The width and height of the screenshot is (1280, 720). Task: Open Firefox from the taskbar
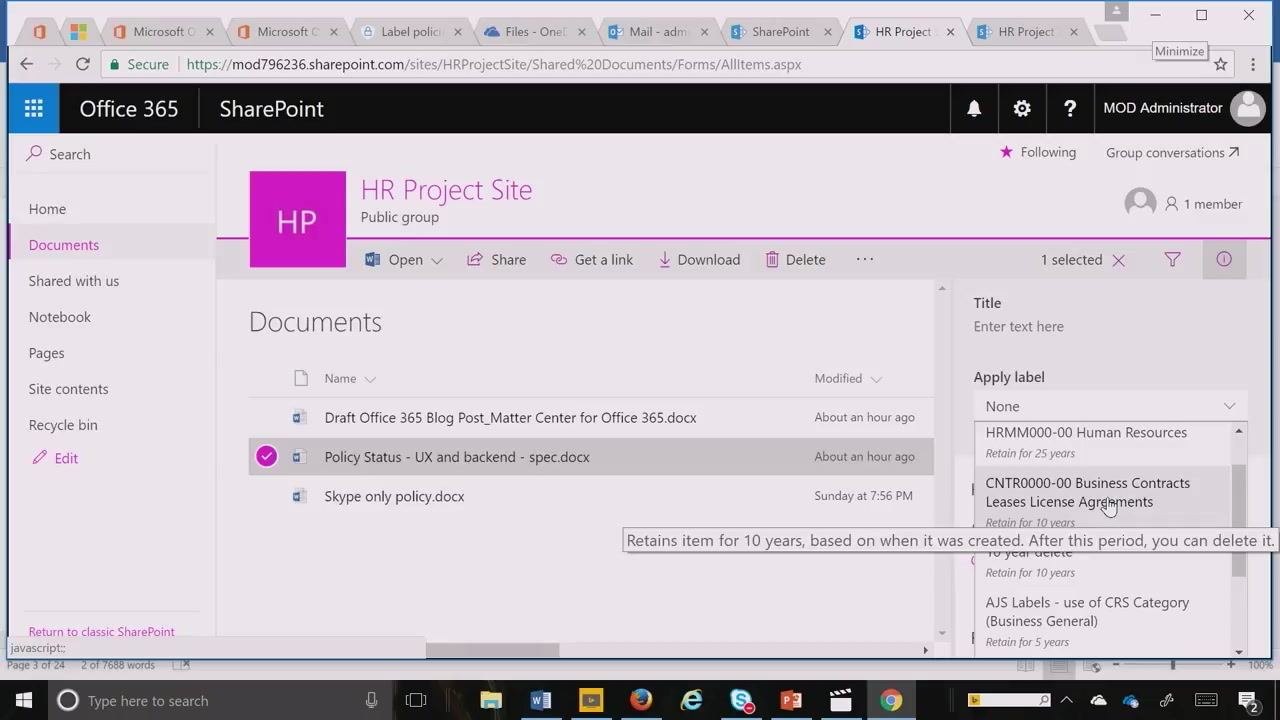[641, 700]
